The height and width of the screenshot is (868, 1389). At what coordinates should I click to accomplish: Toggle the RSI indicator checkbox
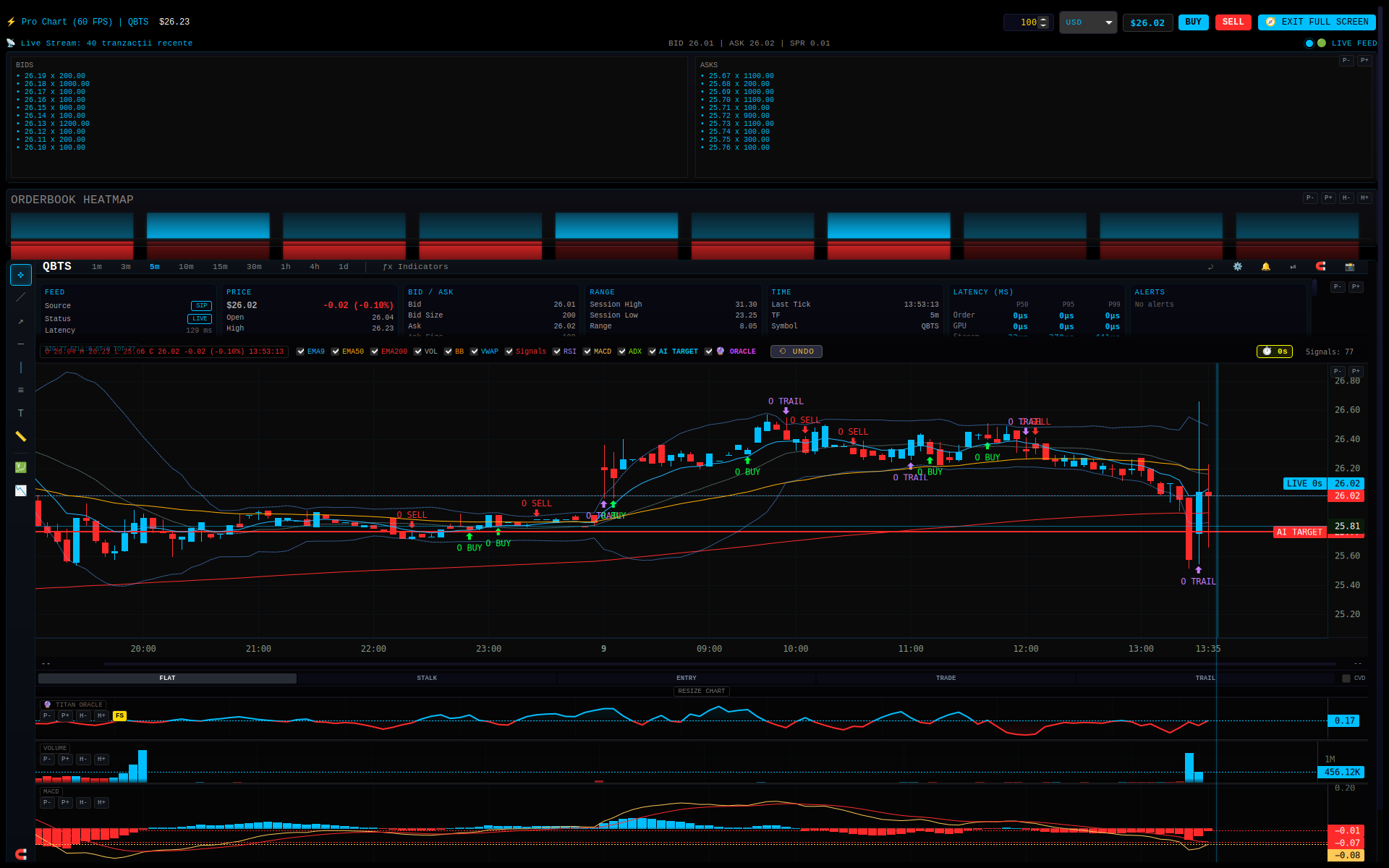click(x=556, y=352)
